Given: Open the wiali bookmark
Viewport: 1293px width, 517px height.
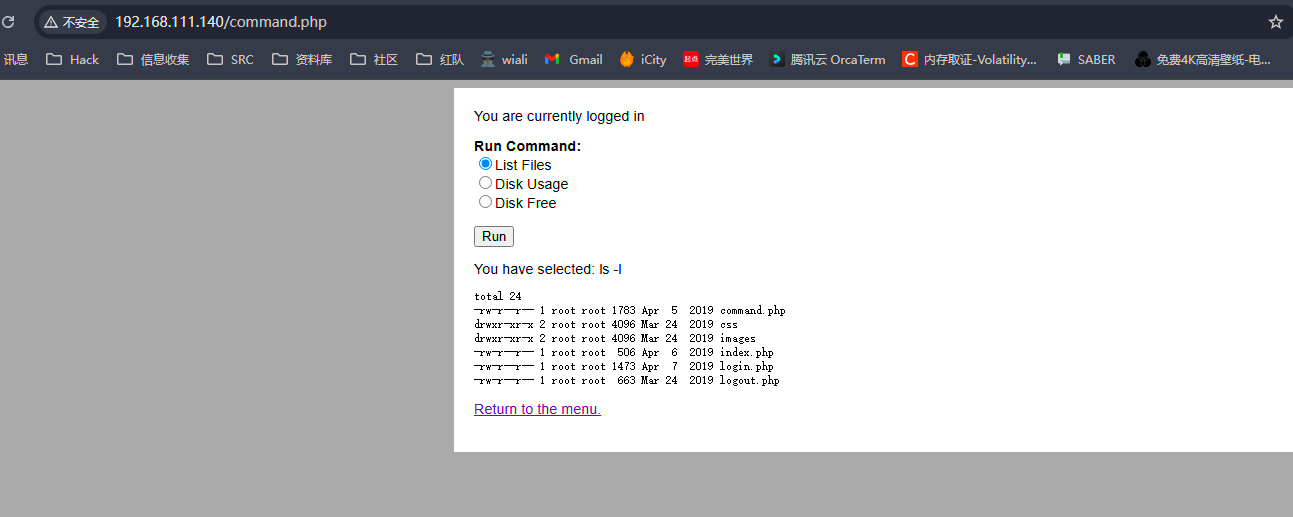Looking at the screenshot, I should [x=503, y=59].
